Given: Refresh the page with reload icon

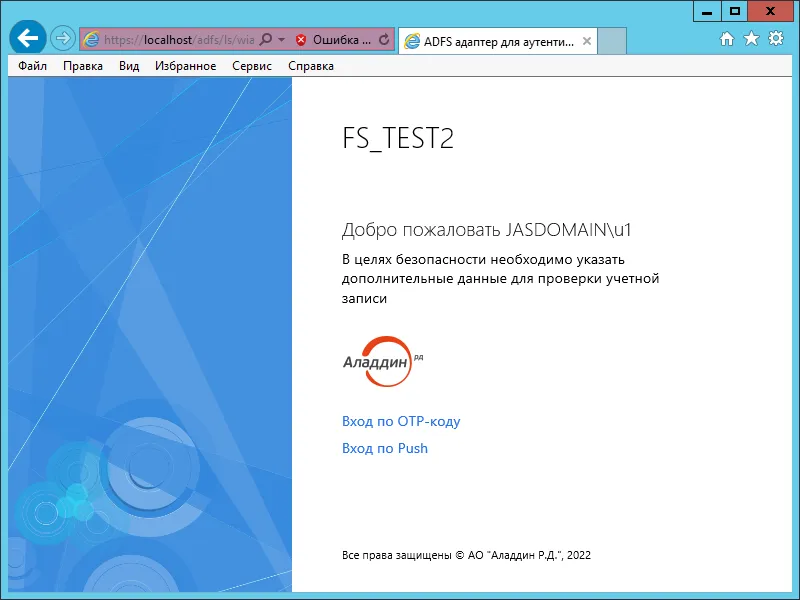Looking at the screenshot, I should tap(384, 39).
